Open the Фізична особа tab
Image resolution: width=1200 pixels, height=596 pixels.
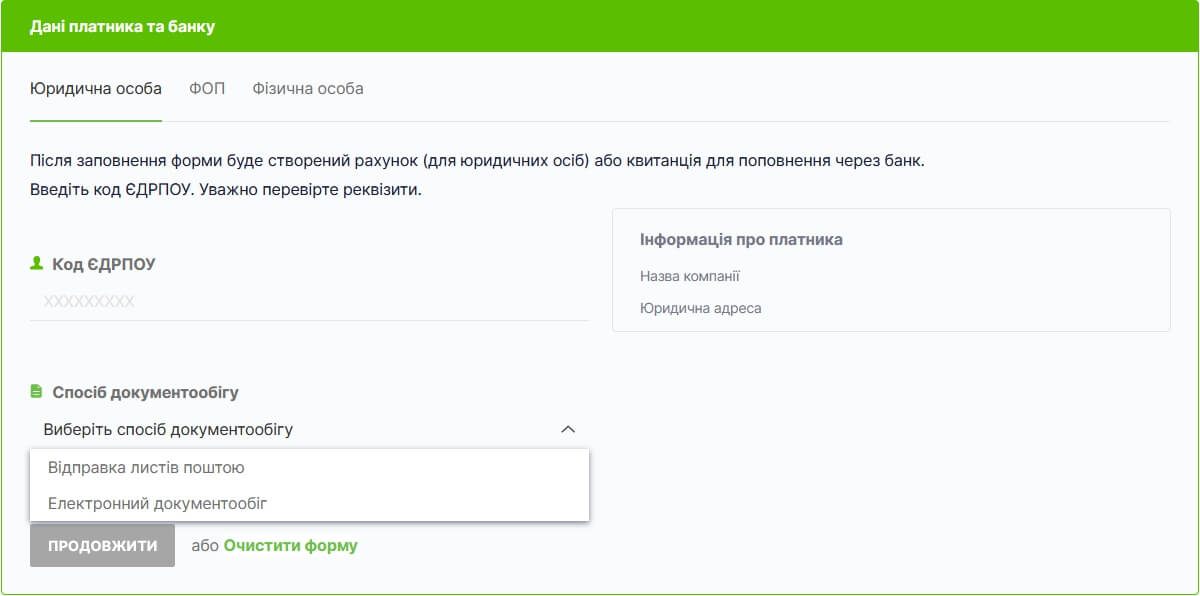[x=308, y=88]
